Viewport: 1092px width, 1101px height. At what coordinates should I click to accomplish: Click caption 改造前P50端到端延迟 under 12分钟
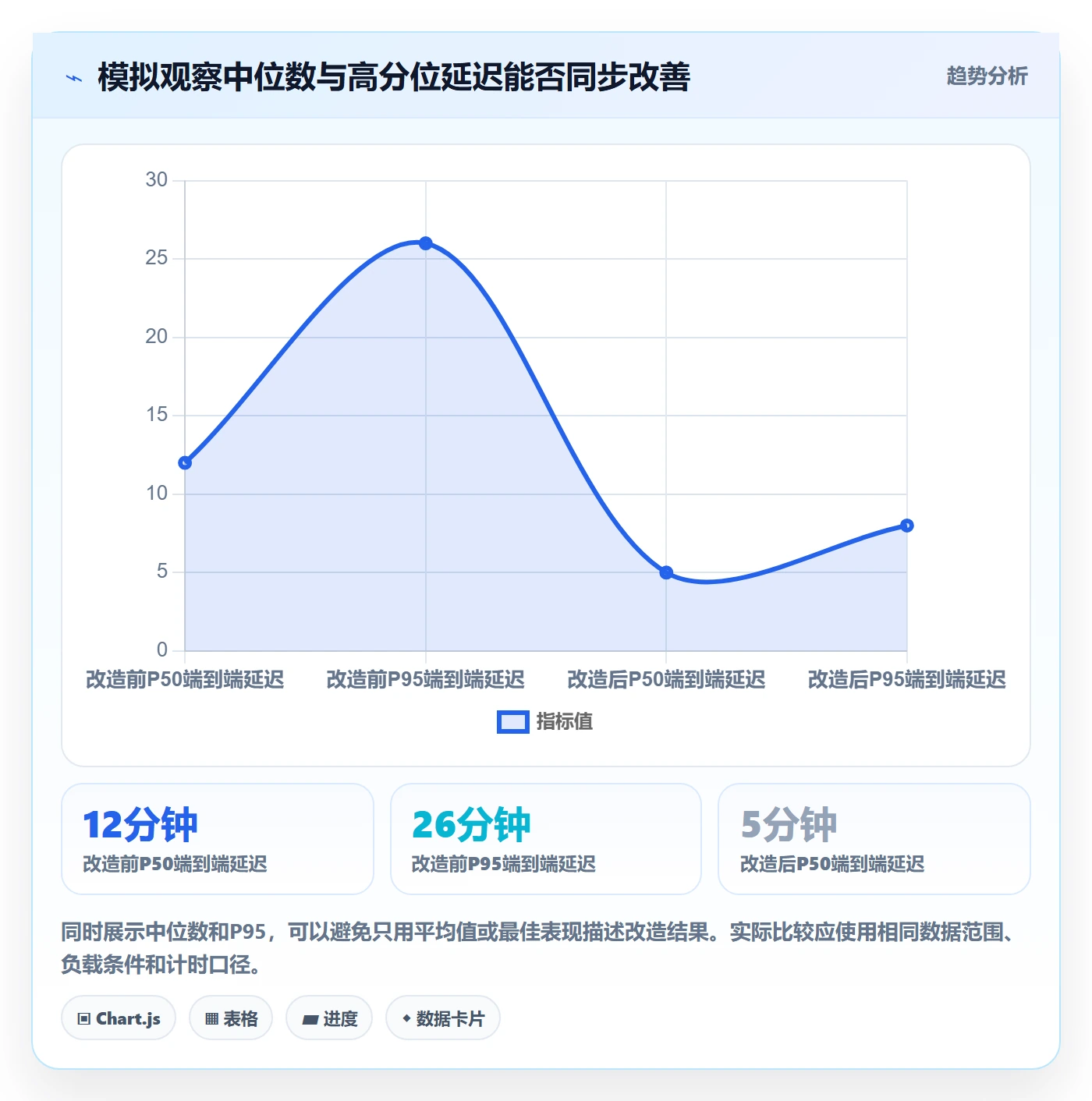175,864
